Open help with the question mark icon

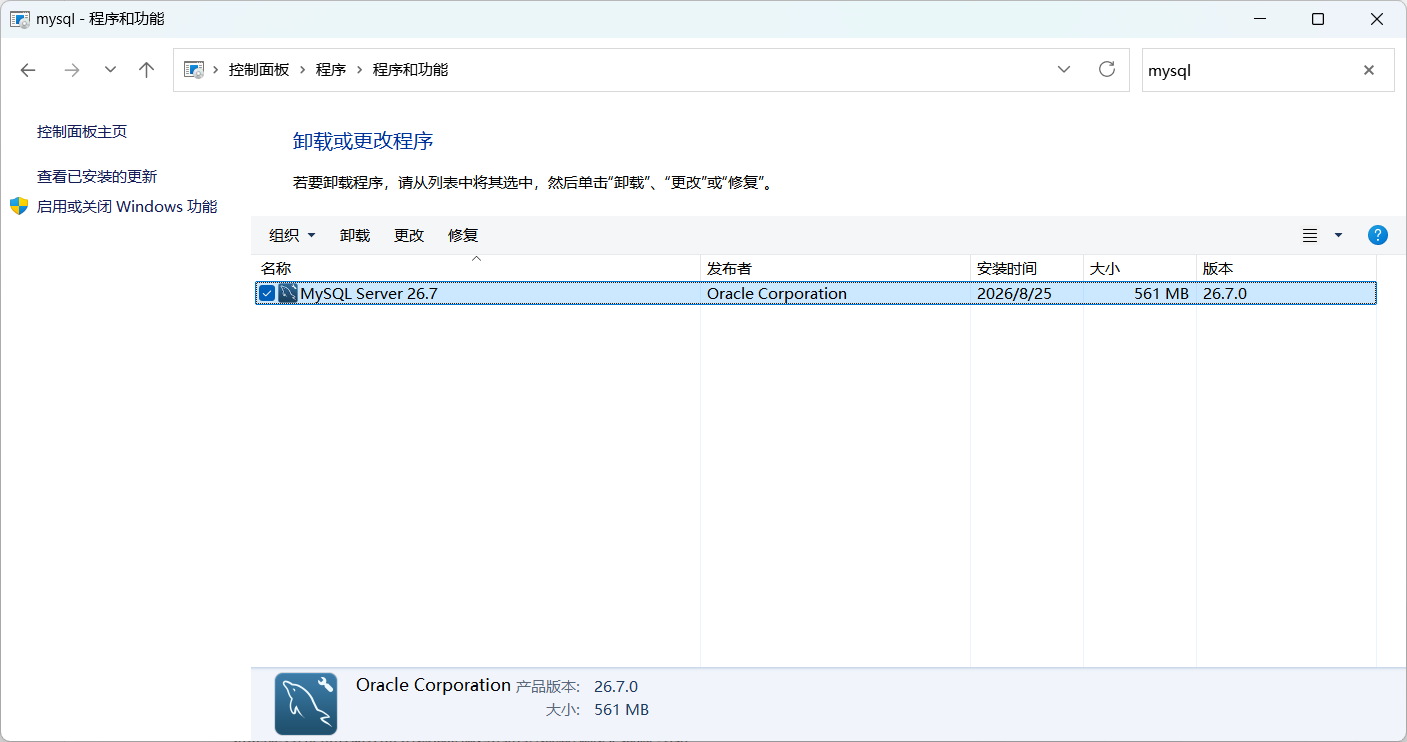click(1377, 235)
